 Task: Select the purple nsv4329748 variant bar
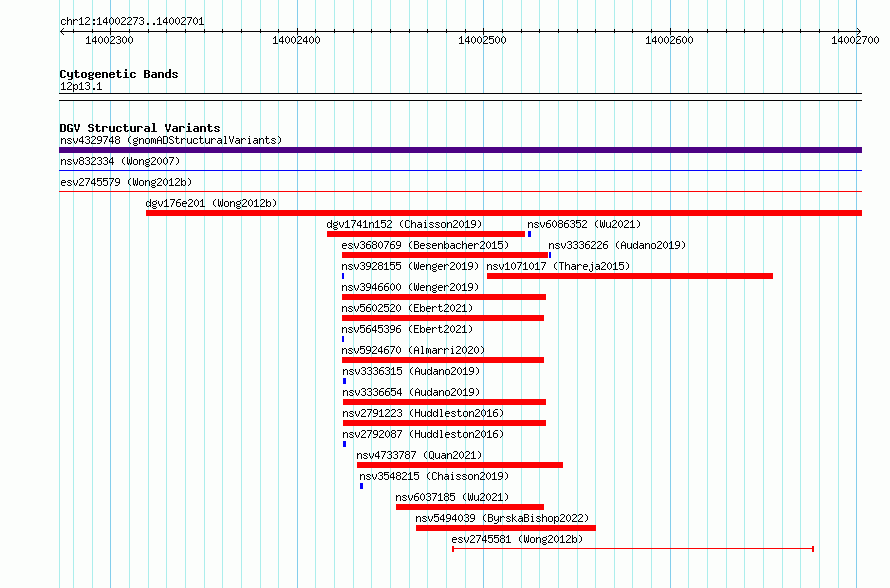[x=460, y=150]
